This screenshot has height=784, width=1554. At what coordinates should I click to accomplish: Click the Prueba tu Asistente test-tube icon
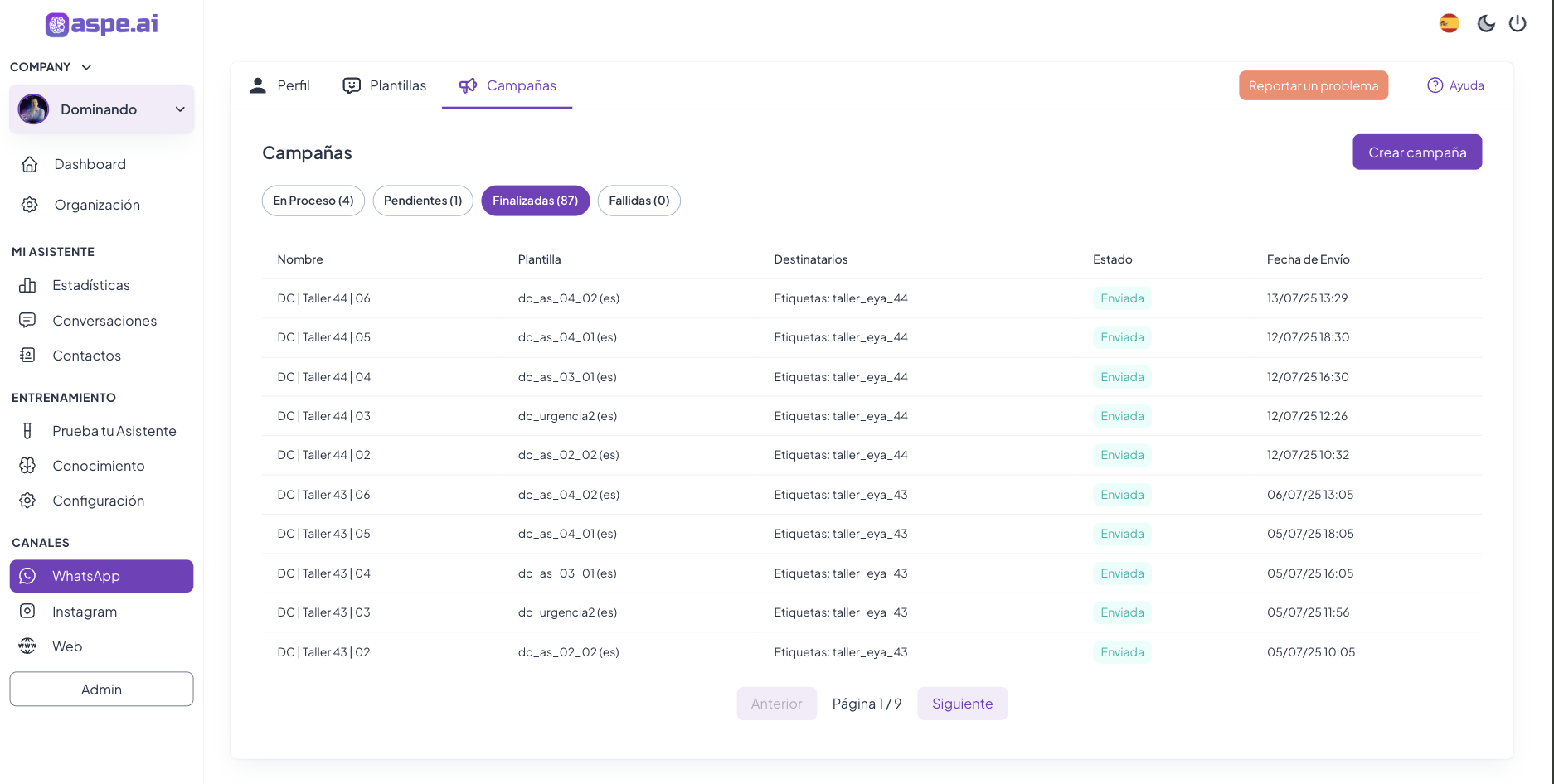[27, 431]
